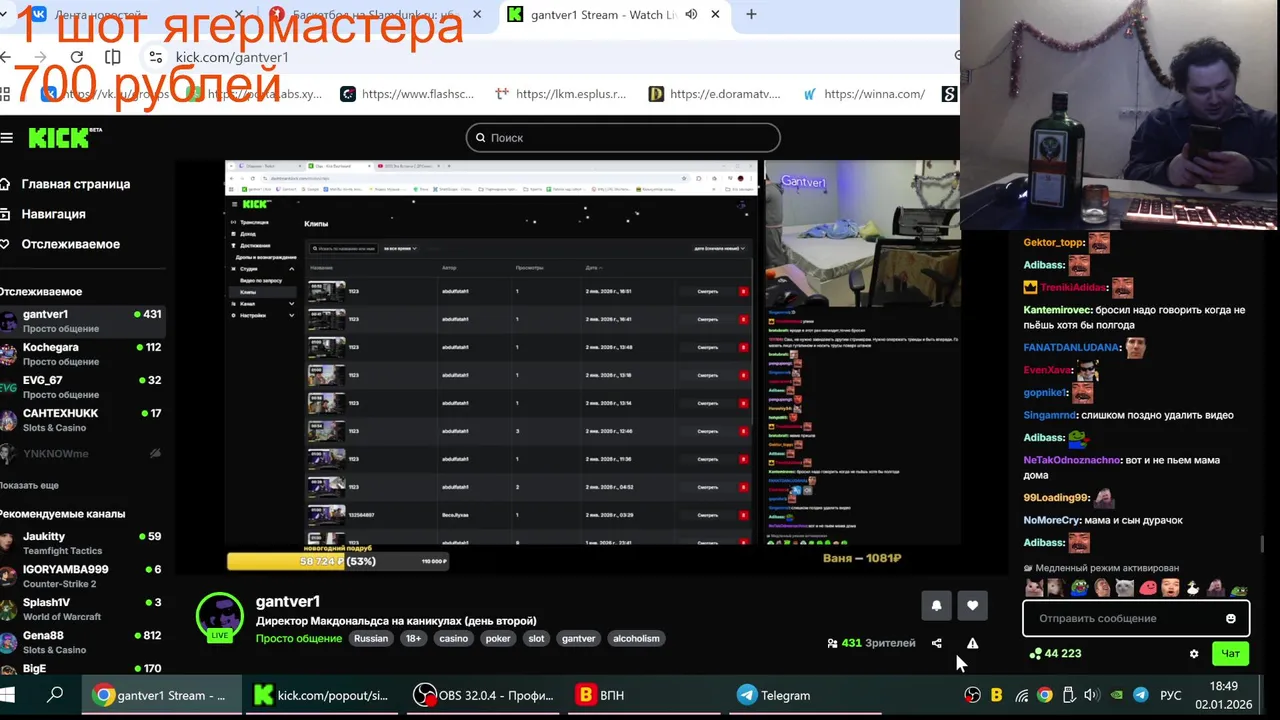The width and height of the screenshot is (1280, 720).
Task: Open the emoji picker in message box
Action: click(1231, 618)
